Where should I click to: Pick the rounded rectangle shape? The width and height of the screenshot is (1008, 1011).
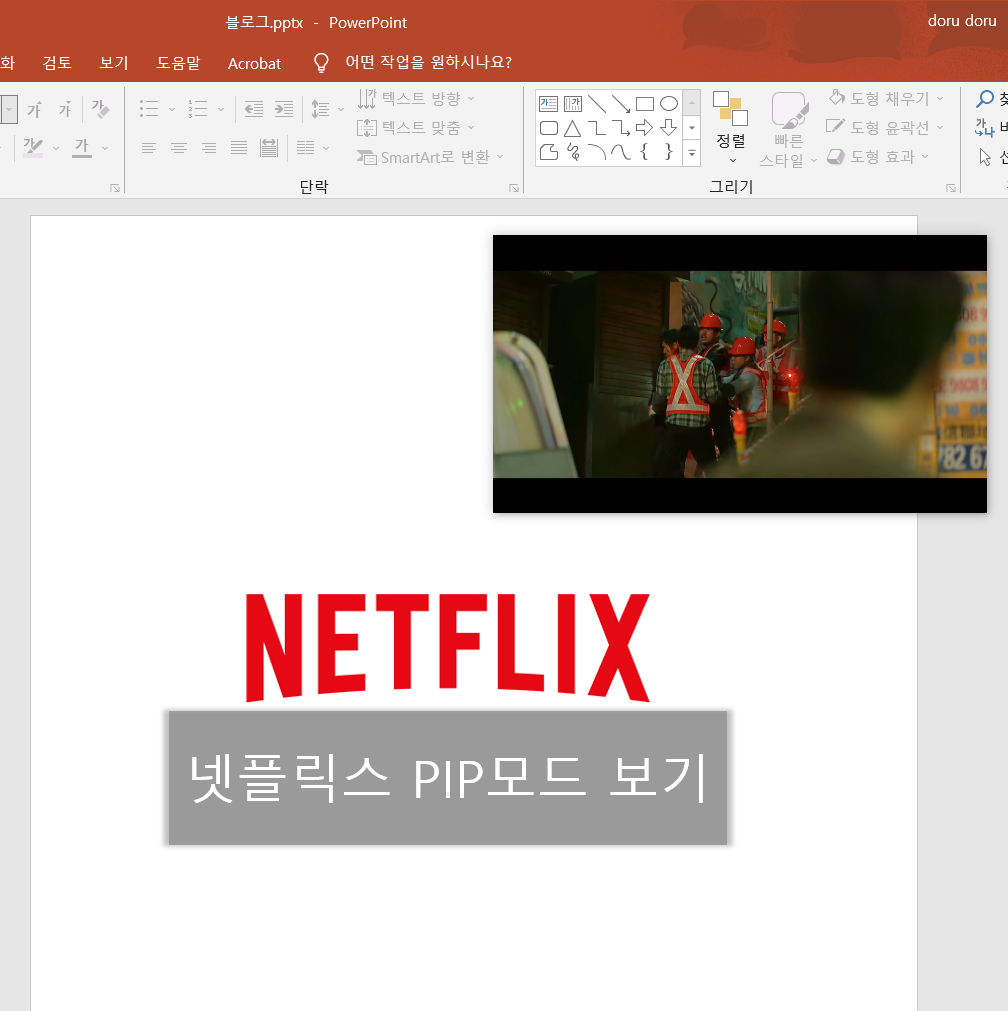pyautogui.click(x=548, y=128)
